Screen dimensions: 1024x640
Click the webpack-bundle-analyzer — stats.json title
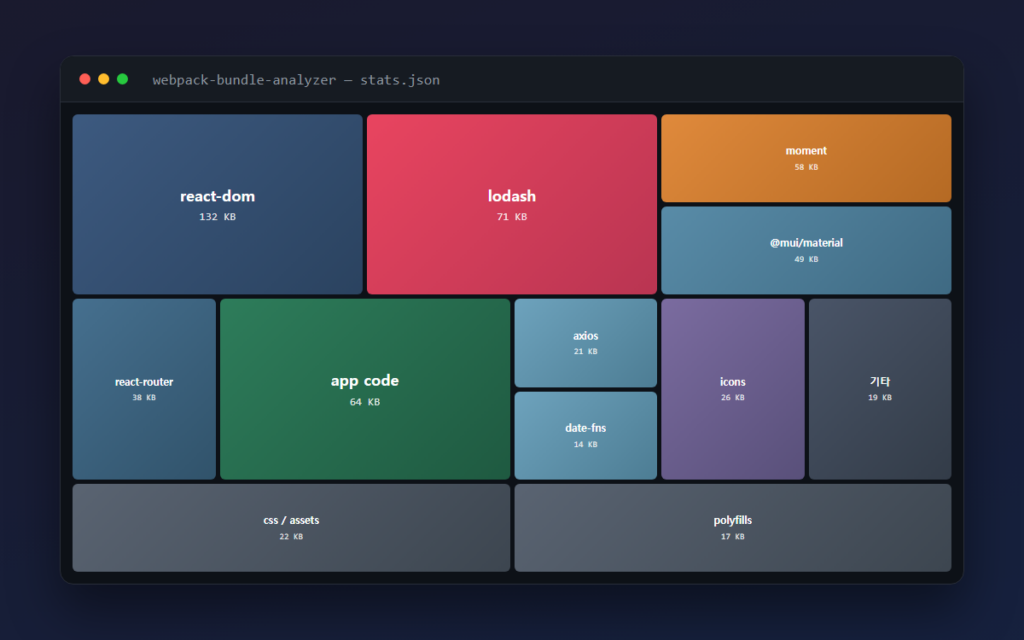296,80
